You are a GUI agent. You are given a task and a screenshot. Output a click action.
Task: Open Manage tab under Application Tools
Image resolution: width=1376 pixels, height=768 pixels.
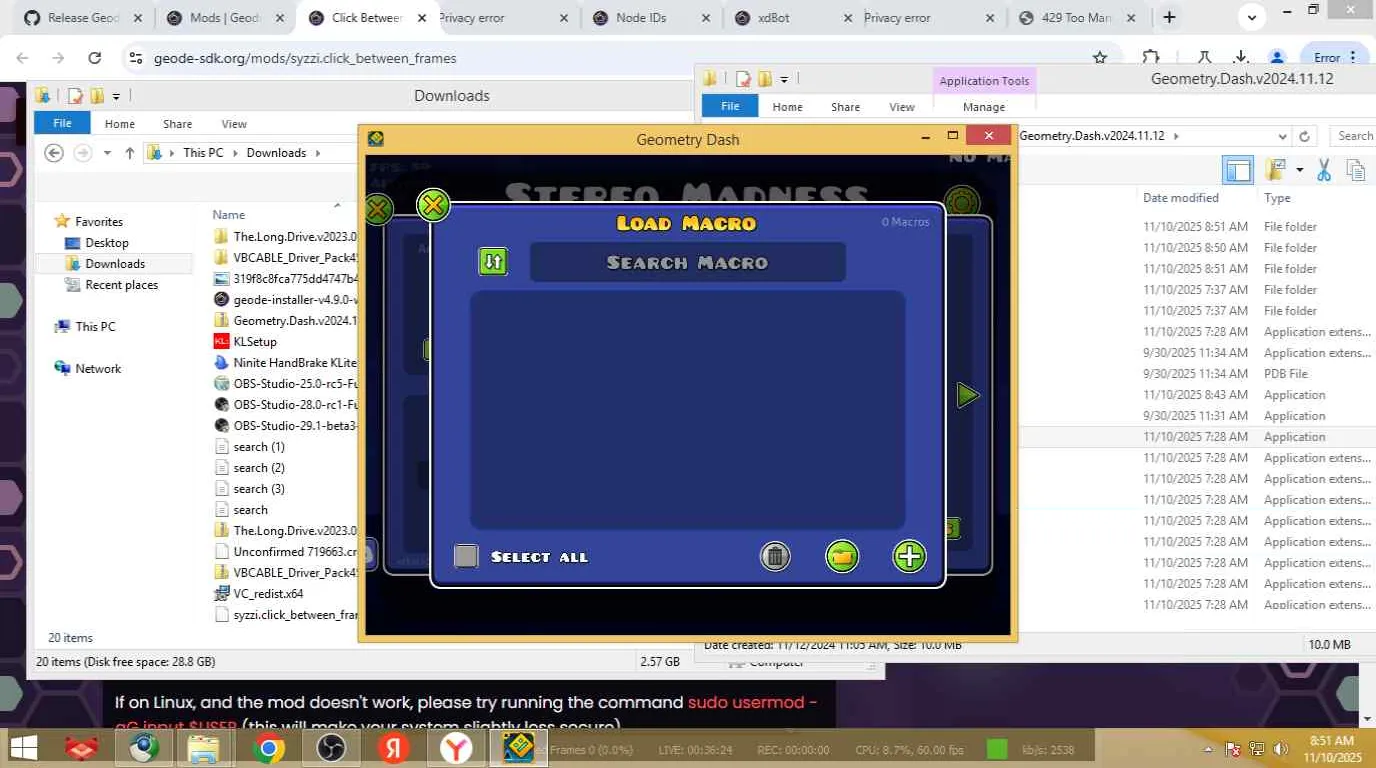pyautogui.click(x=984, y=107)
